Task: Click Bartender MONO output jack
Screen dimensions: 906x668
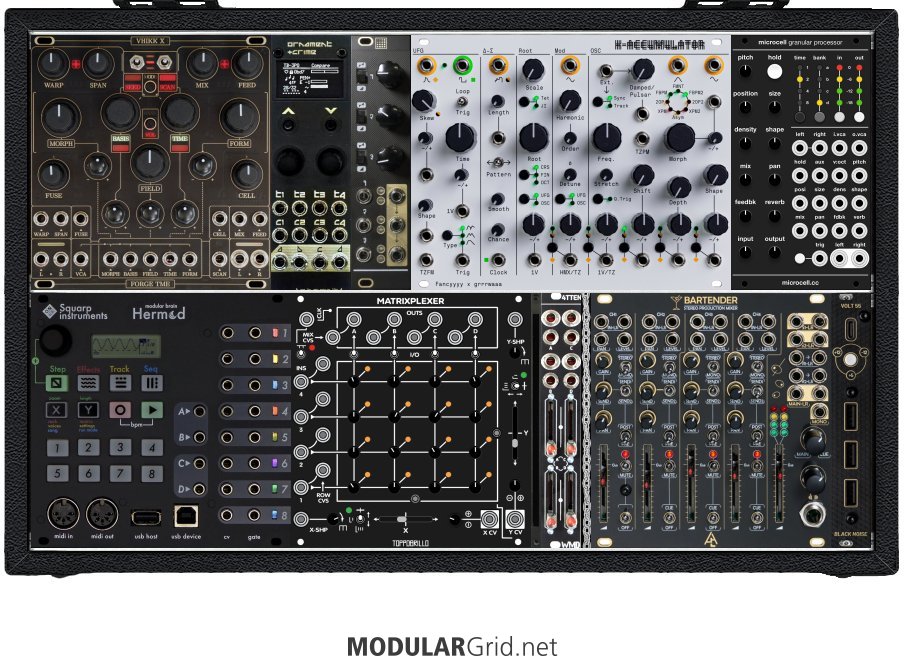Action: point(819,411)
